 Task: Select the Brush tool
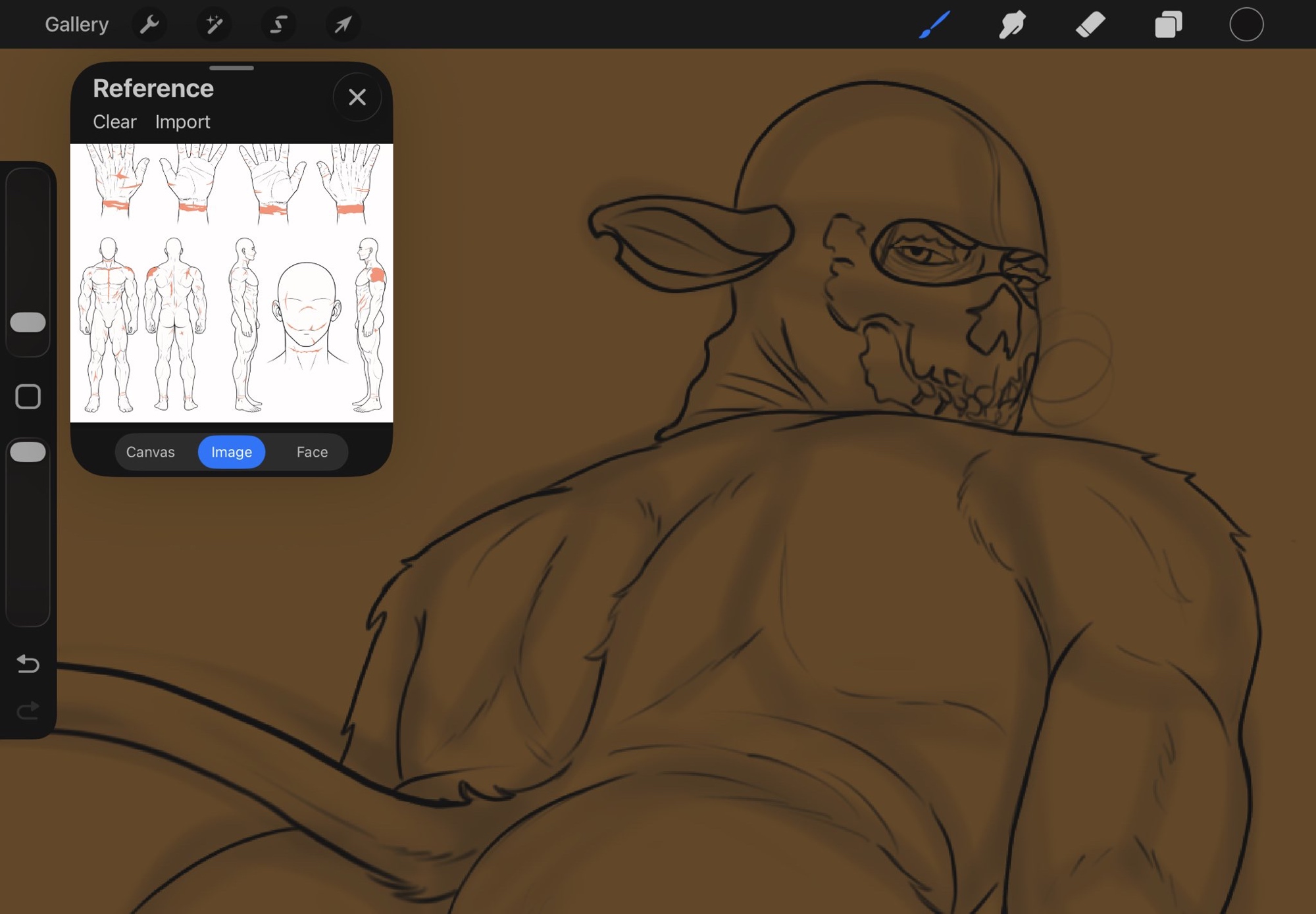click(x=934, y=25)
